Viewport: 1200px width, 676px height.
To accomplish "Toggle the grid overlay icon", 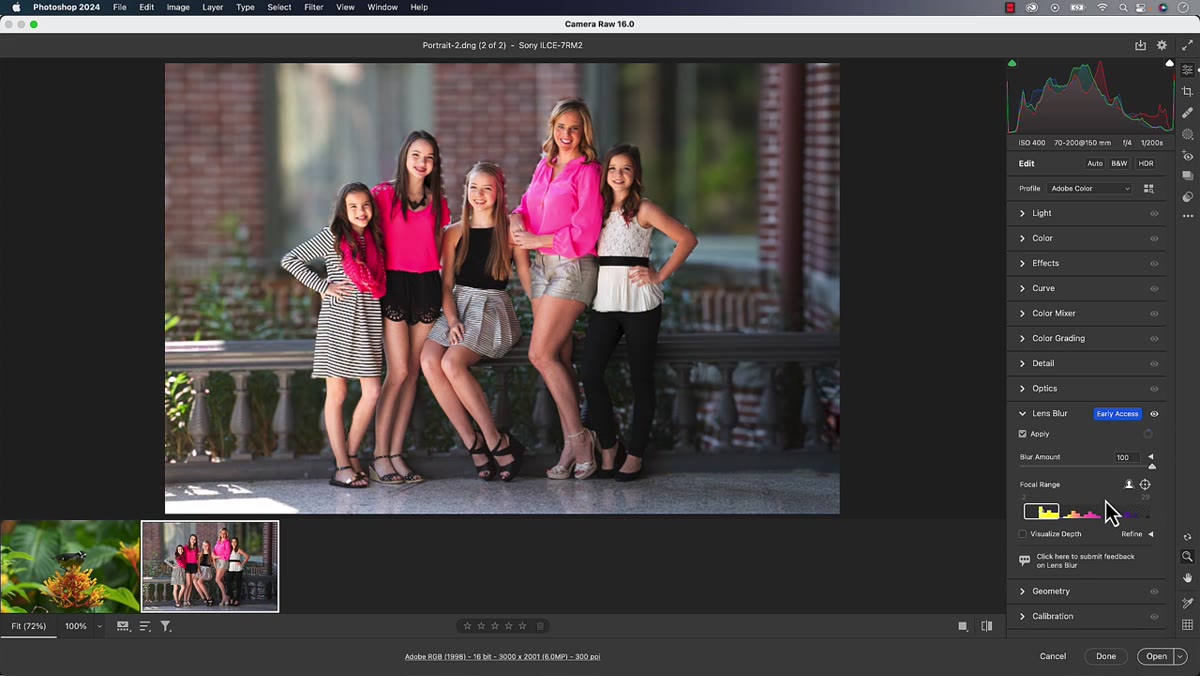I will coord(1187,625).
